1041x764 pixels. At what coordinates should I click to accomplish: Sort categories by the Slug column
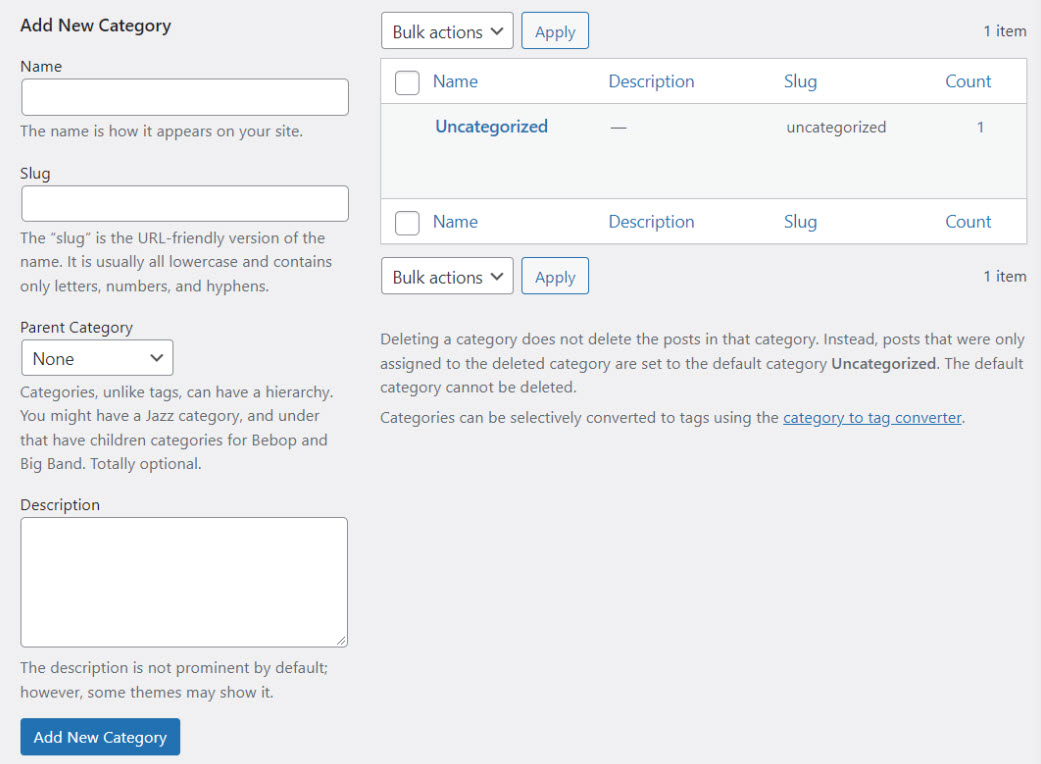tap(800, 81)
